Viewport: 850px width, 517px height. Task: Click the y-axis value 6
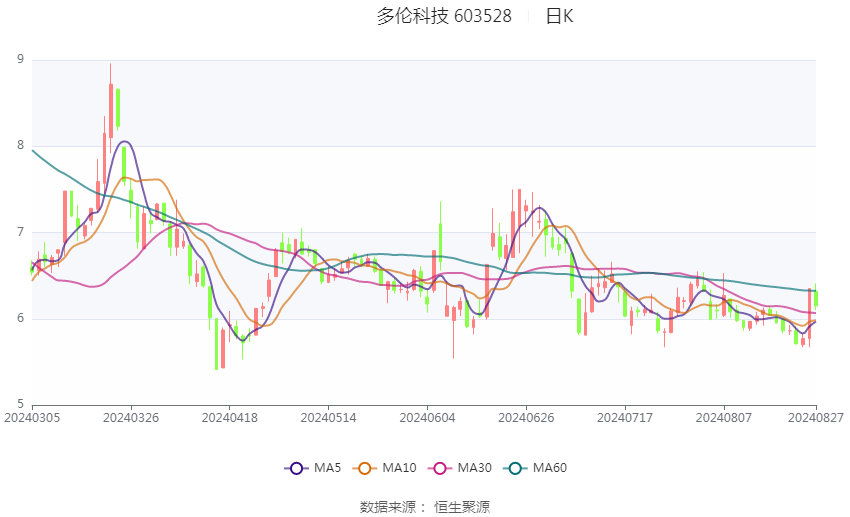coord(21,318)
